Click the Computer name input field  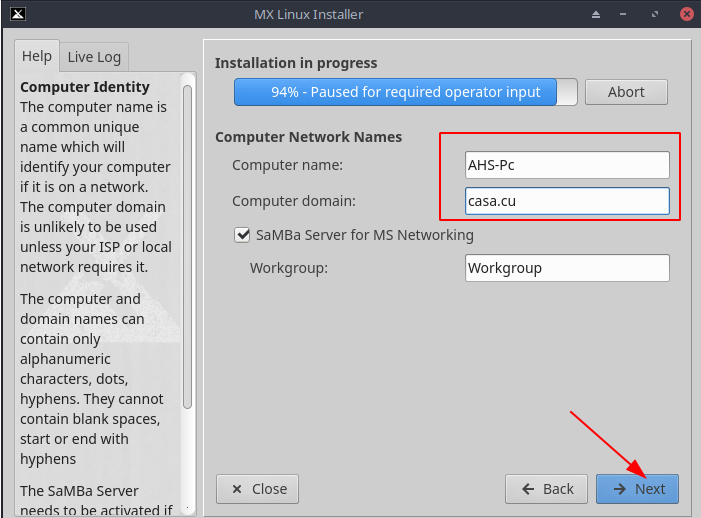coord(567,165)
